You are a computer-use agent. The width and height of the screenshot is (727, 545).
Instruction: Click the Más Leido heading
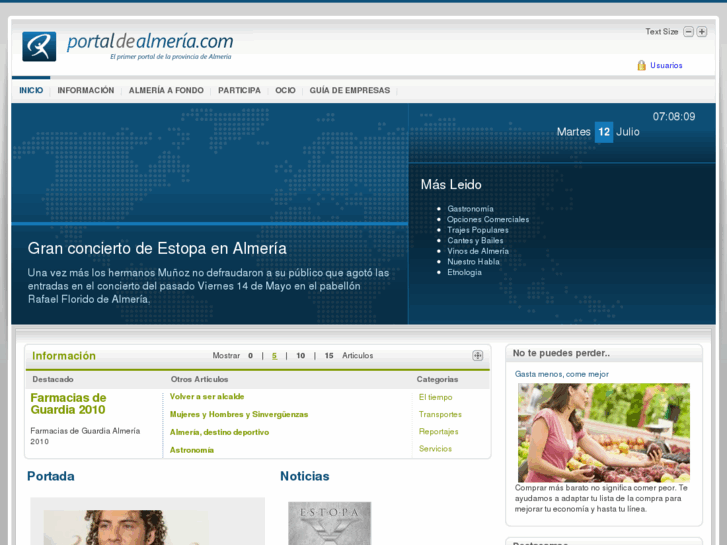coord(451,185)
